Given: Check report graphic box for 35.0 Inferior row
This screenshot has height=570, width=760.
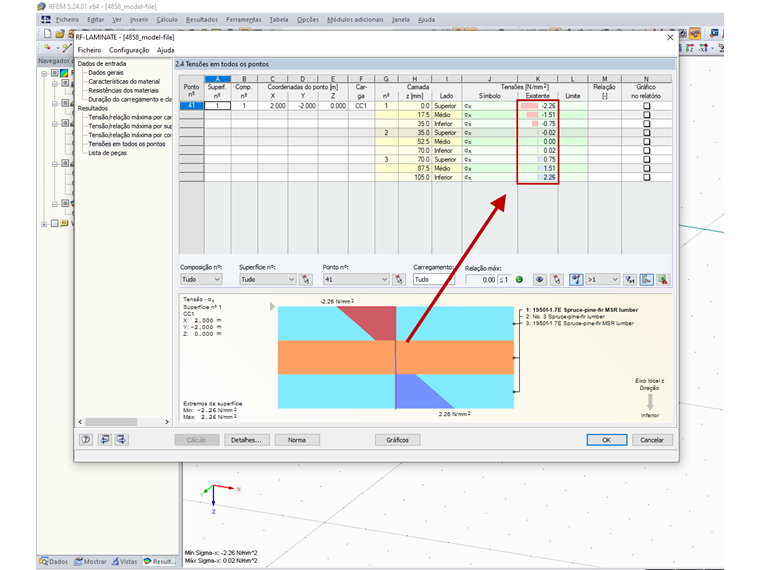Looking at the screenshot, I should 647,124.
